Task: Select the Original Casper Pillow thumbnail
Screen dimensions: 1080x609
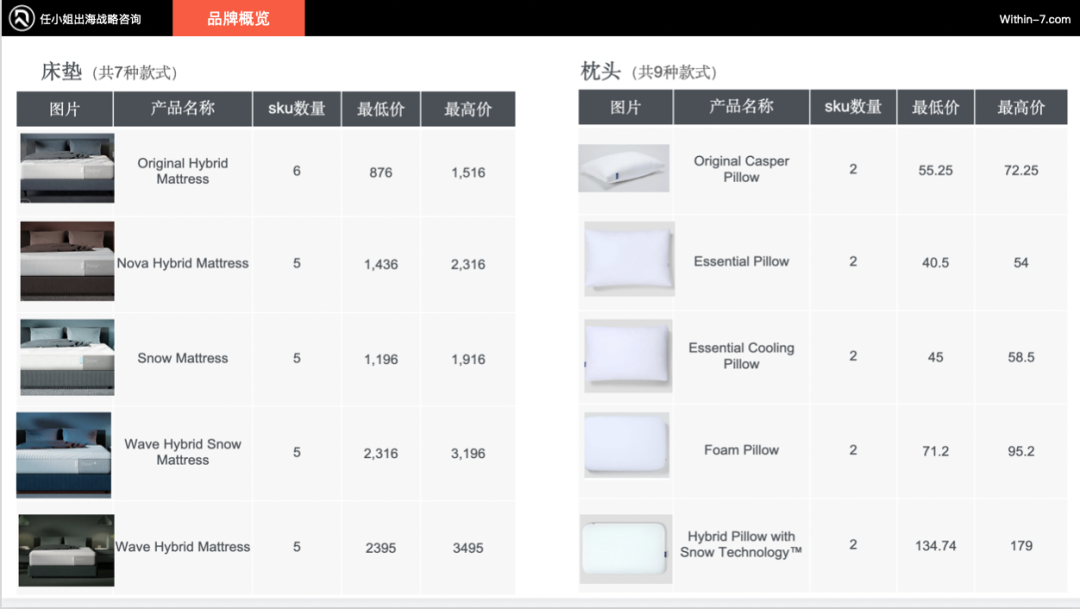Action: tap(624, 169)
